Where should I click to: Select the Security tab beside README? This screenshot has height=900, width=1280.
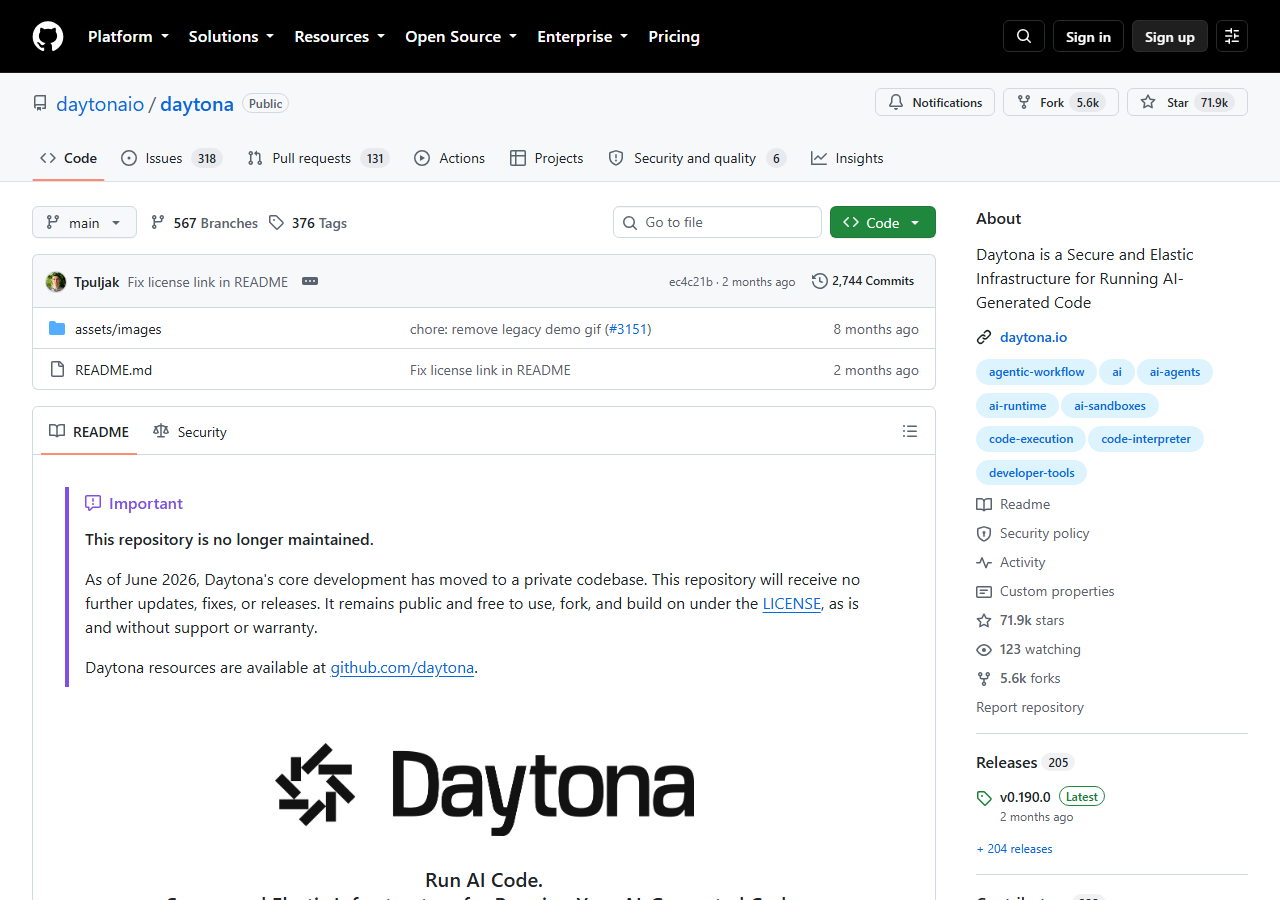[x=190, y=432]
